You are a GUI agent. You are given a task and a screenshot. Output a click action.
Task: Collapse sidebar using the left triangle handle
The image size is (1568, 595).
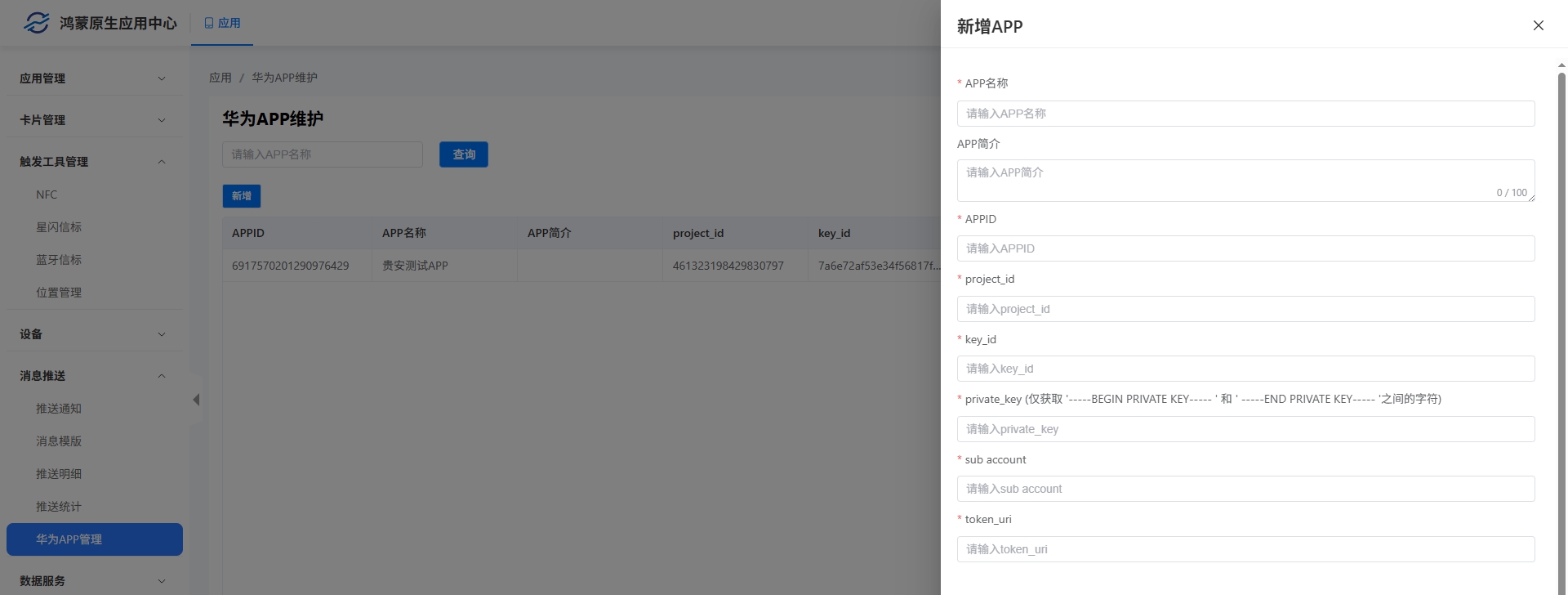196,400
